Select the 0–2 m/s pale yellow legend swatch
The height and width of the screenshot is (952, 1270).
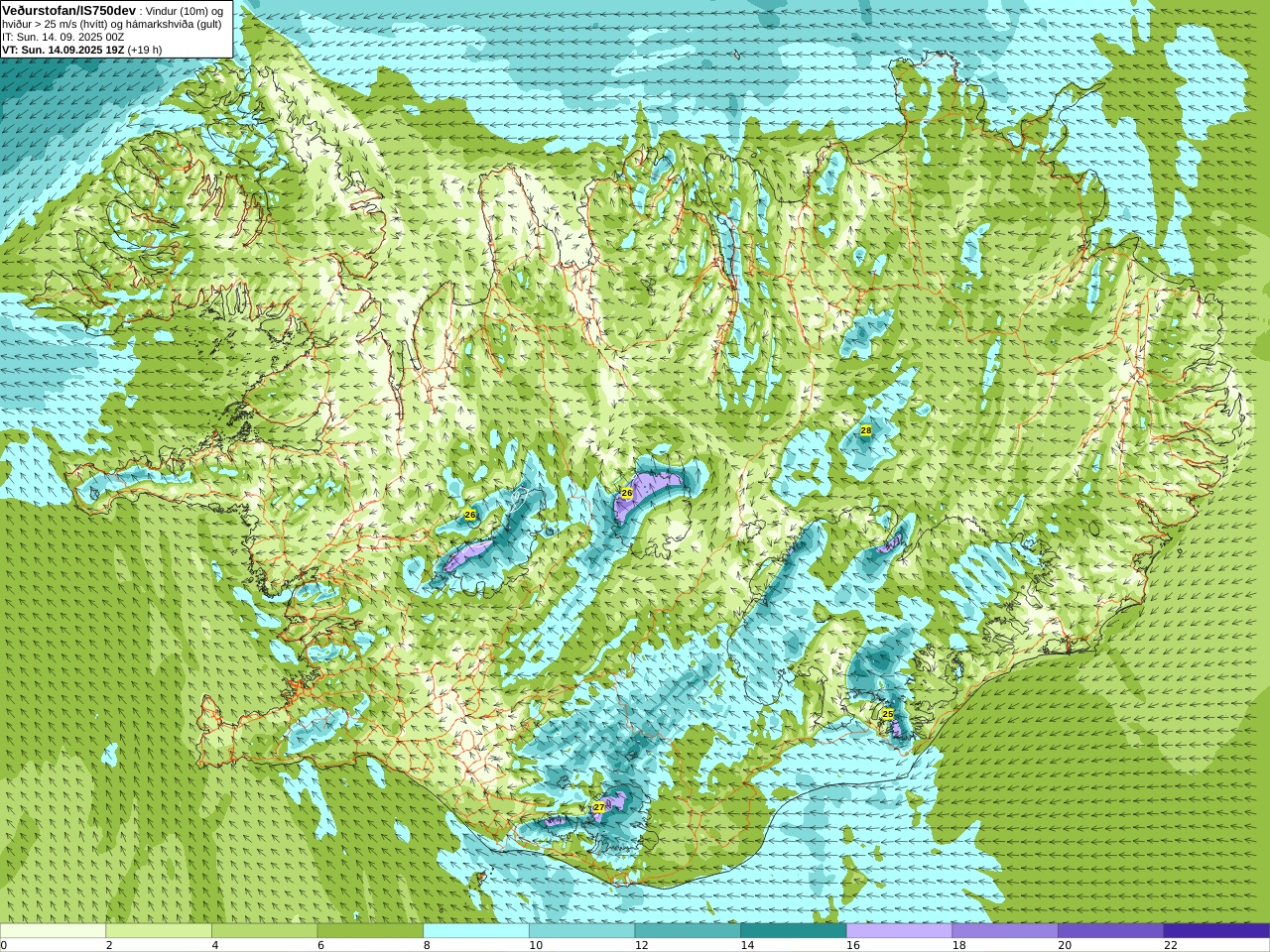coord(53,931)
